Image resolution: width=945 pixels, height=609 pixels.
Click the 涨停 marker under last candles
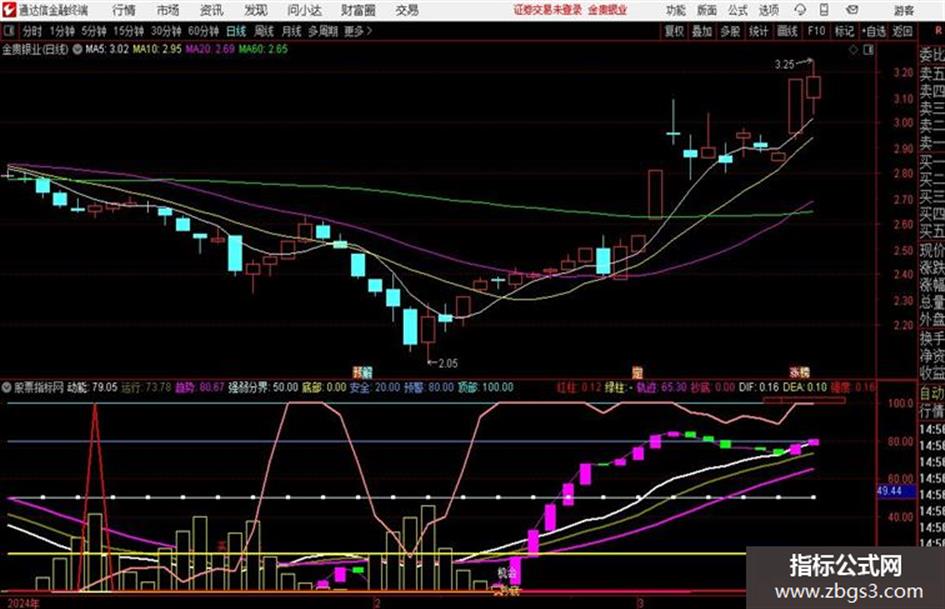pyautogui.click(x=800, y=372)
